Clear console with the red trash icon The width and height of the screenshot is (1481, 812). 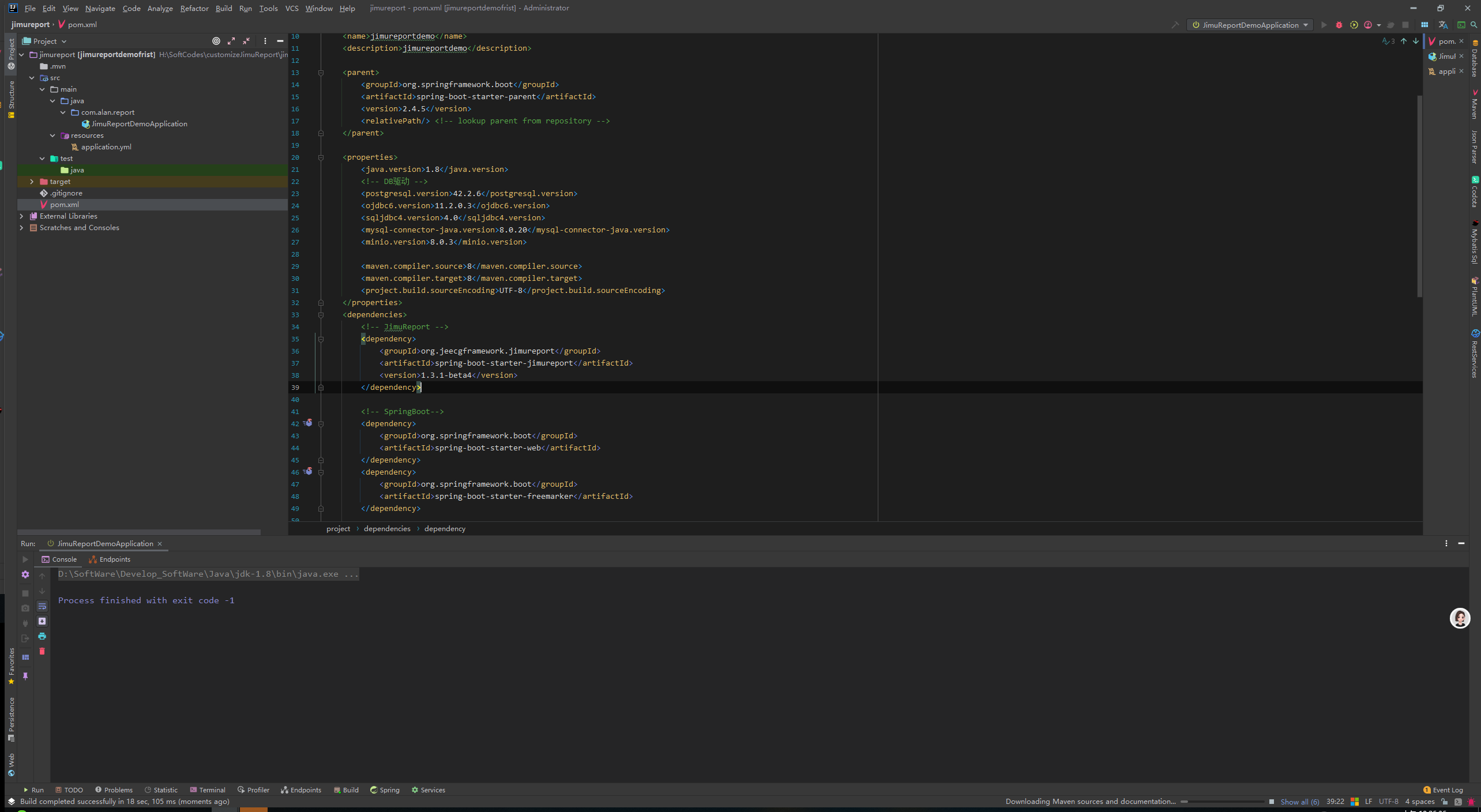point(42,651)
